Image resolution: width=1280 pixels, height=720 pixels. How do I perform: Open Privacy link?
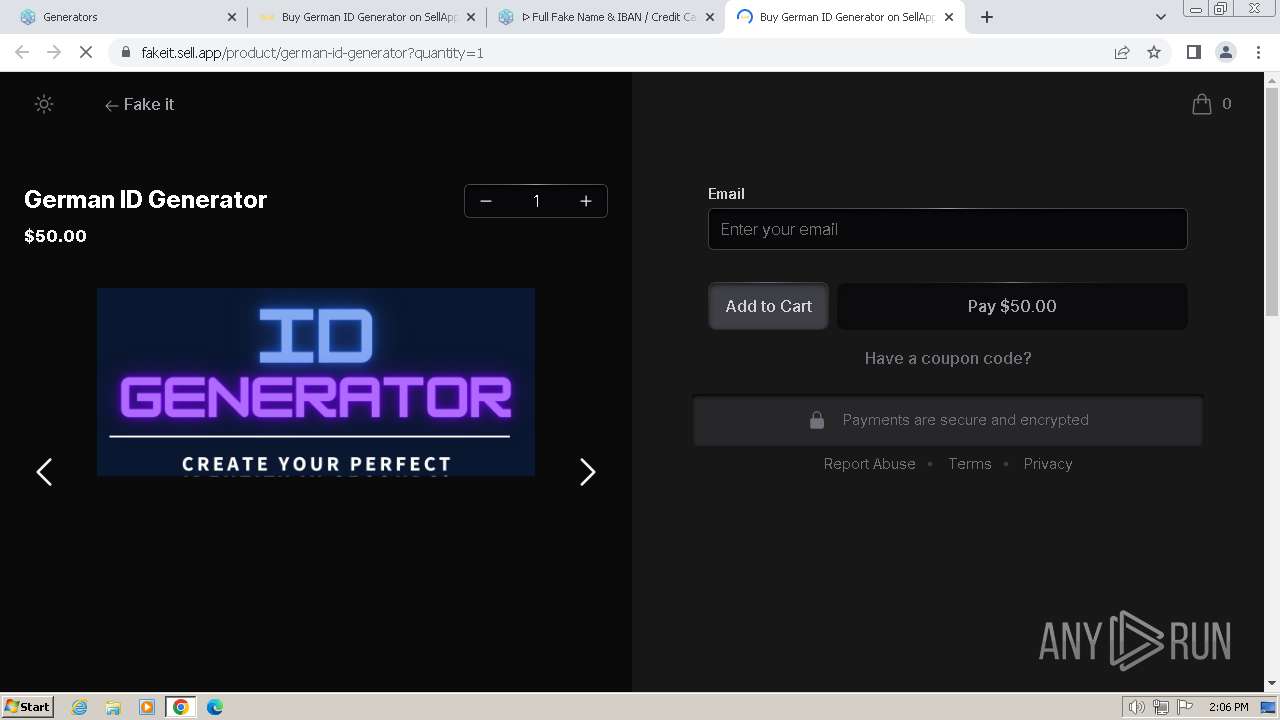(1047, 464)
